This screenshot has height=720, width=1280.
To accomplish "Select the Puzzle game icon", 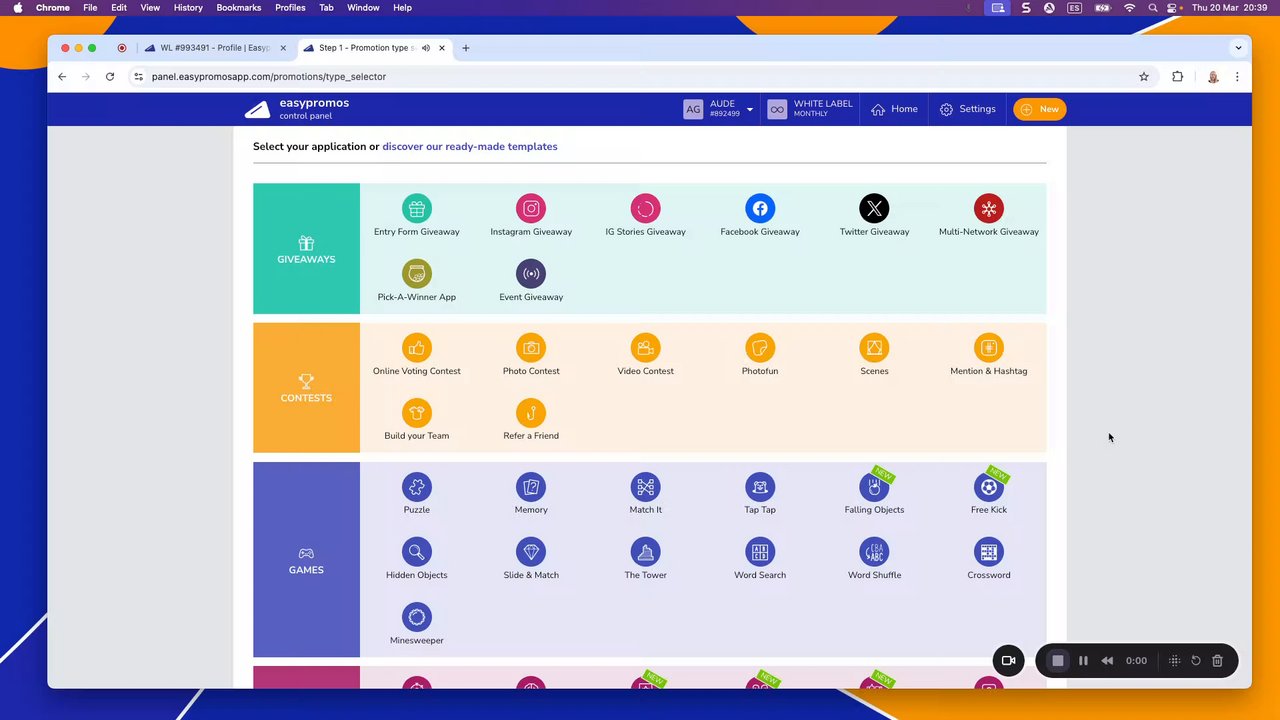I will [x=417, y=486].
